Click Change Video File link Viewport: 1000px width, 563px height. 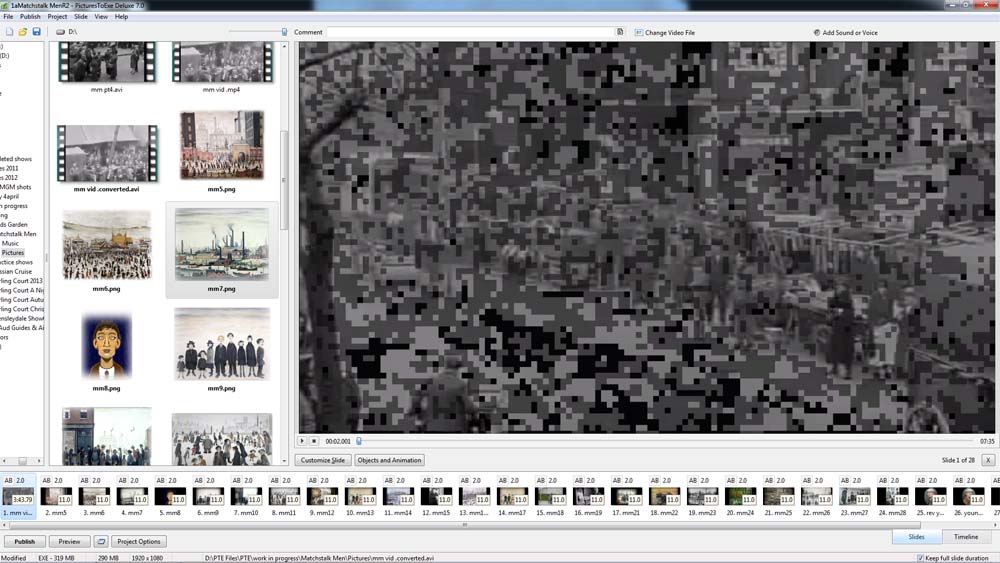point(670,33)
